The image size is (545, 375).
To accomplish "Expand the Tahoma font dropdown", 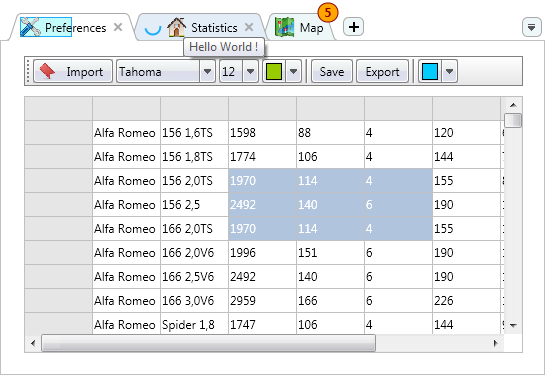I will click(208, 71).
